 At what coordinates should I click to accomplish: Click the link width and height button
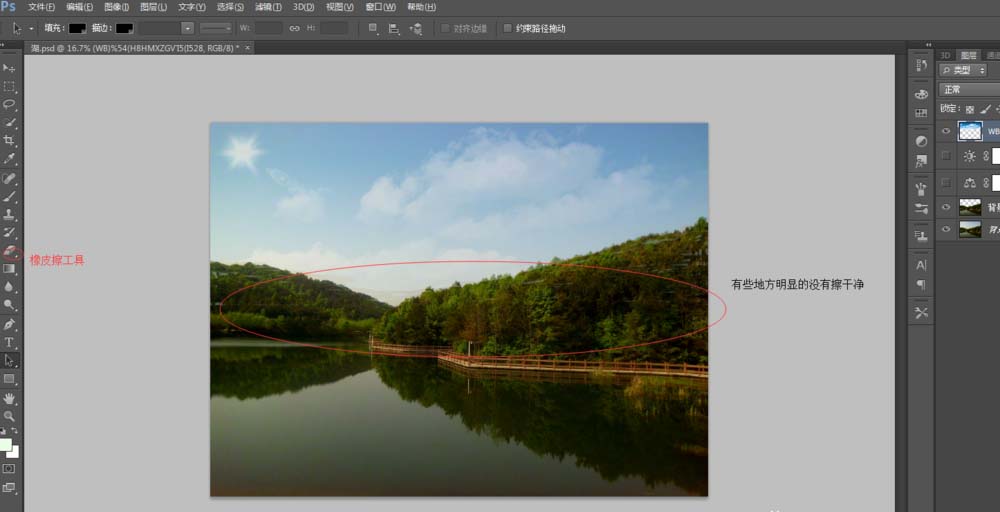[x=294, y=28]
